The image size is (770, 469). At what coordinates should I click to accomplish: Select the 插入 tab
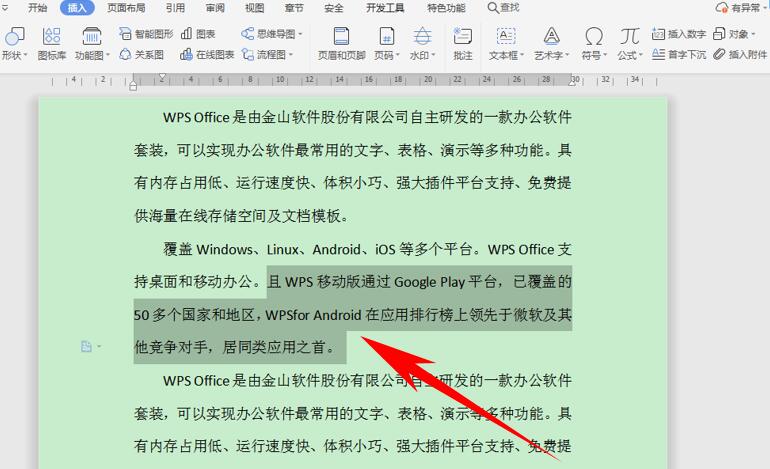coord(77,8)
